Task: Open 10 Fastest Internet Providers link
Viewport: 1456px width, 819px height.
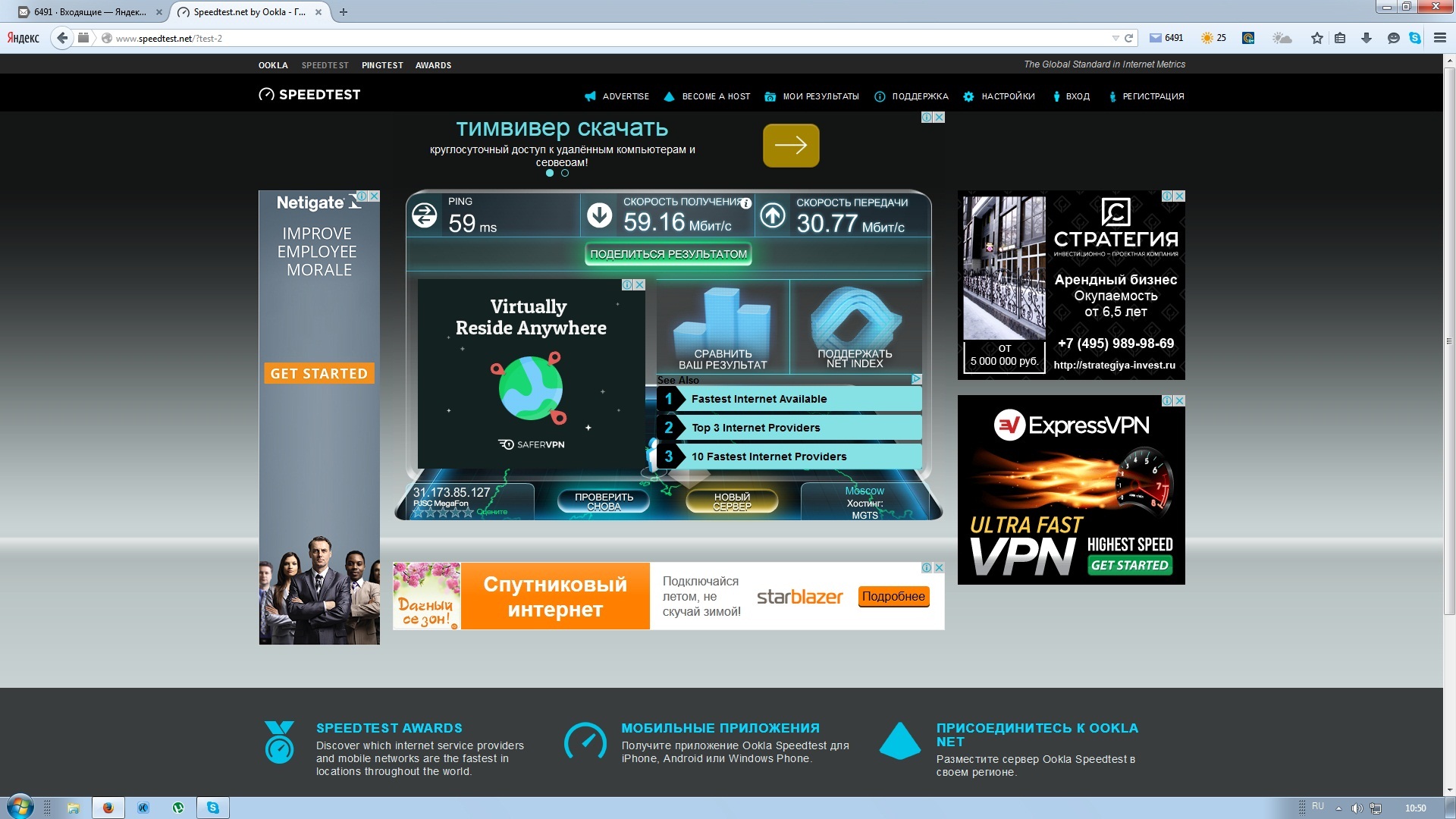Action: tap(789, 457)
